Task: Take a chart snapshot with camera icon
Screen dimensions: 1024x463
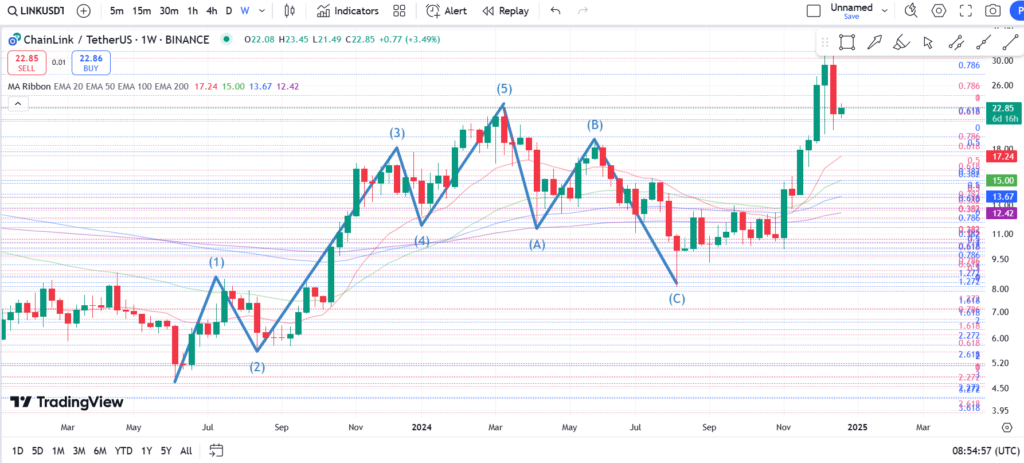Action: [x=993, y=11]
